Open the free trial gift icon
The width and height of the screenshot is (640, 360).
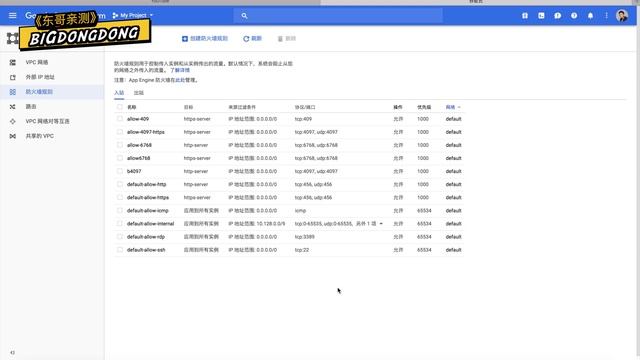pos(525,16)
